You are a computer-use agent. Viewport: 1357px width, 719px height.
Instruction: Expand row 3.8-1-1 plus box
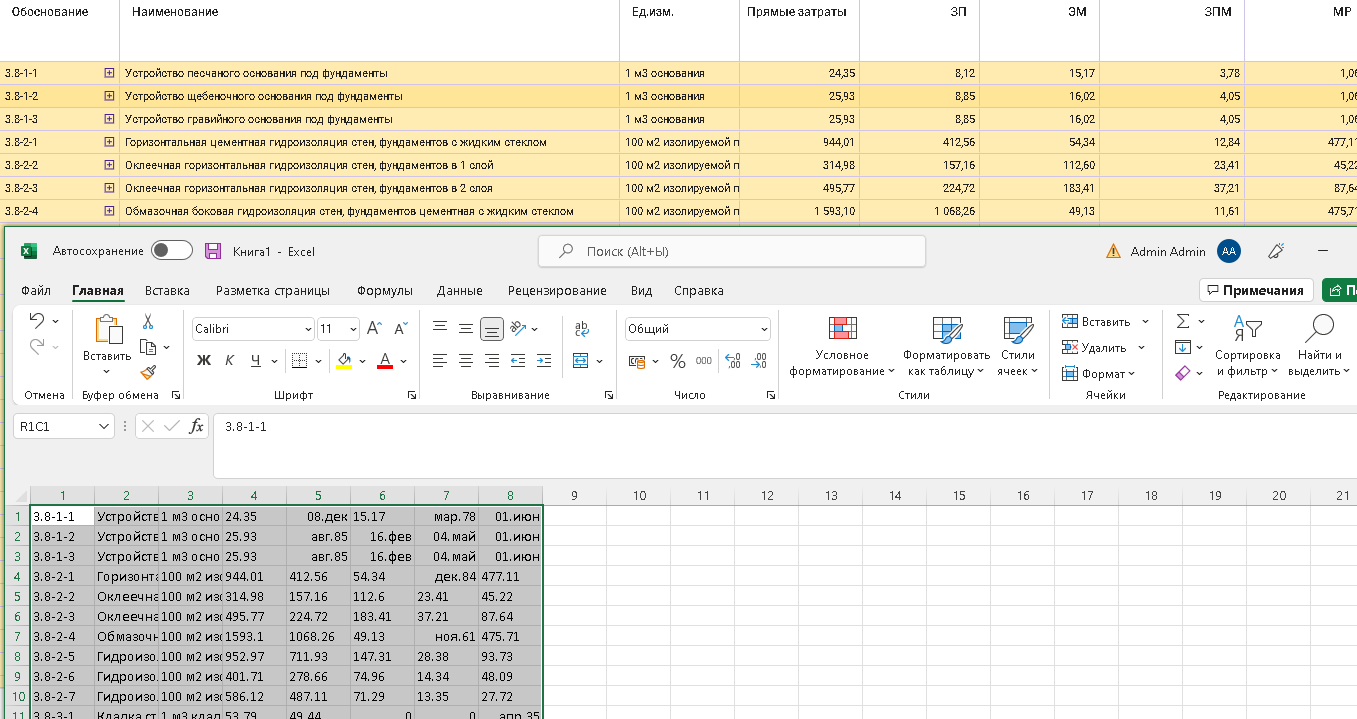[109, 73]
